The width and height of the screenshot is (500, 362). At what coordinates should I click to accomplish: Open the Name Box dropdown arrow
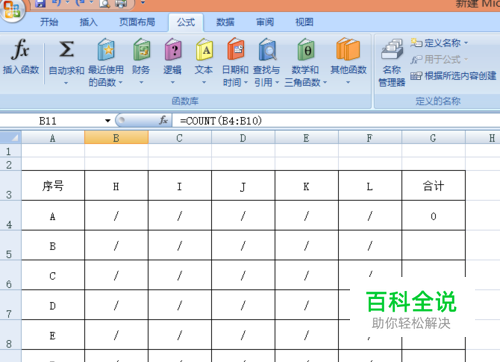click(108, 121)
